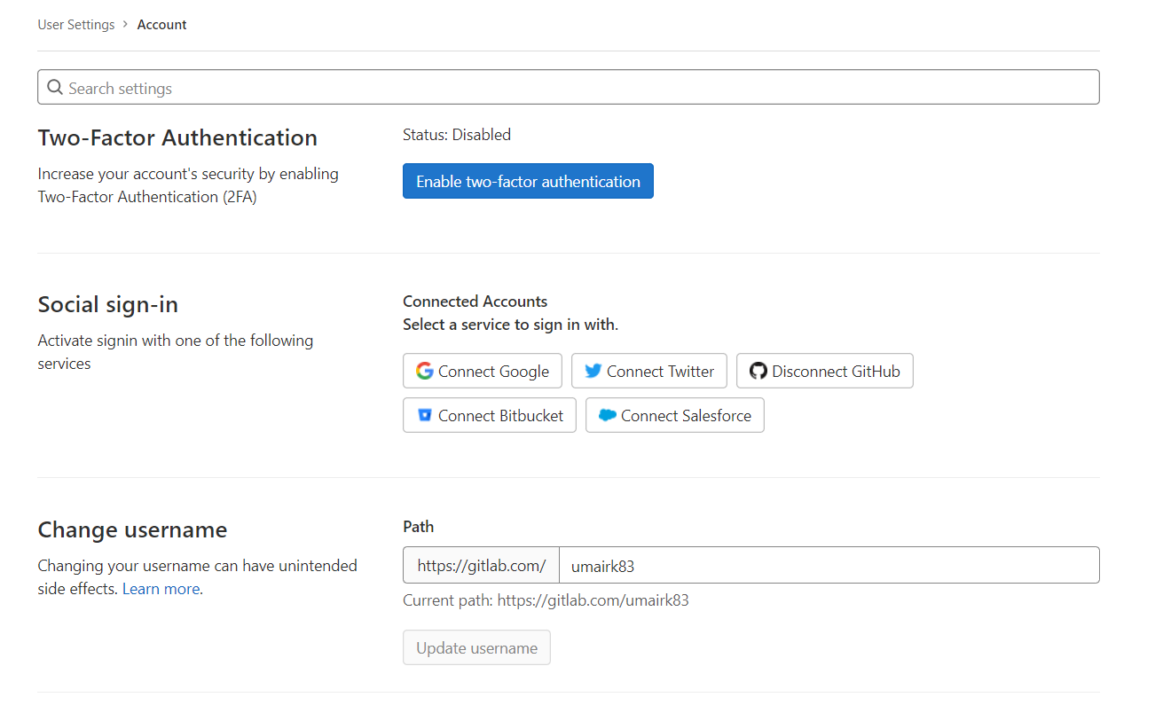Click the Google logo icon
This screenshot has height=721, width=1163.
point(424,370)
